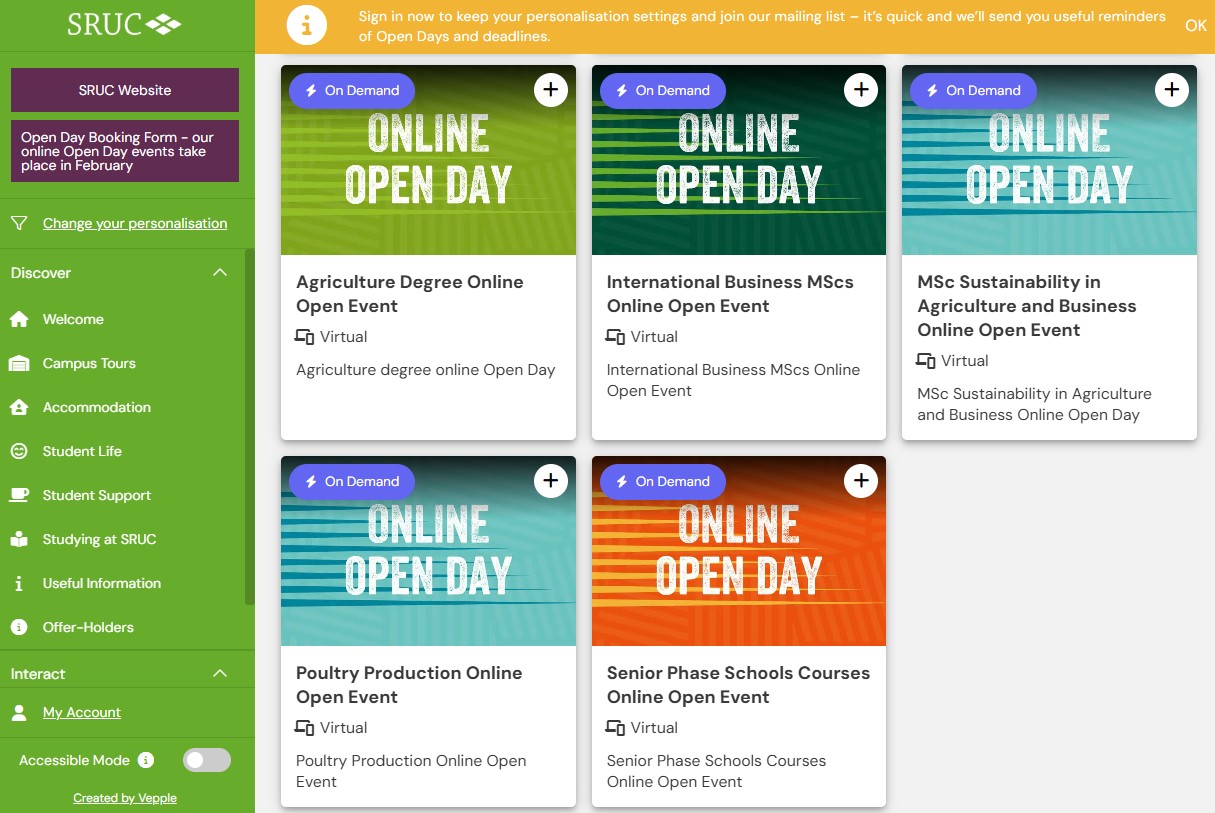Click the filter funnel icon in sidebar
The image size is (1215, 813).
pos(19,223)
